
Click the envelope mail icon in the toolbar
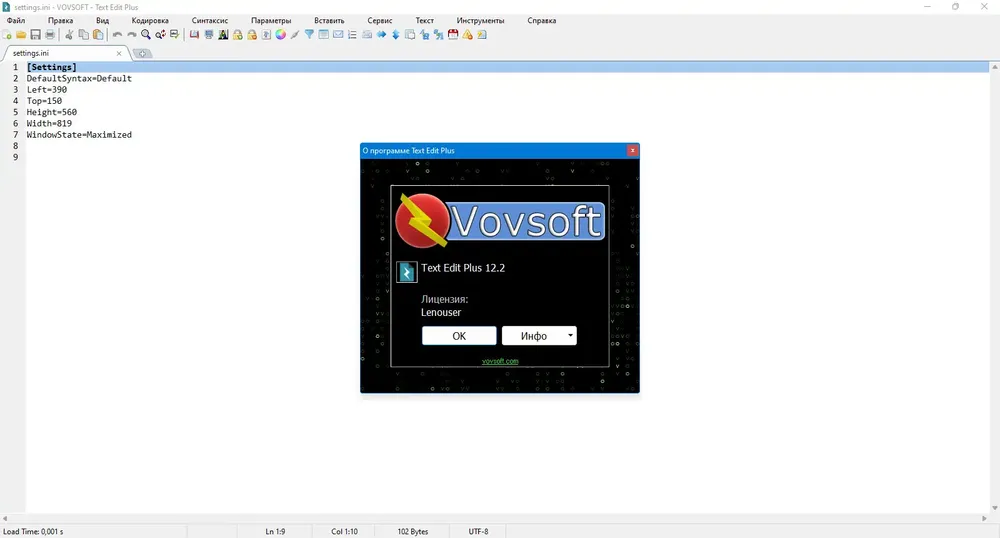pos(338,34)
